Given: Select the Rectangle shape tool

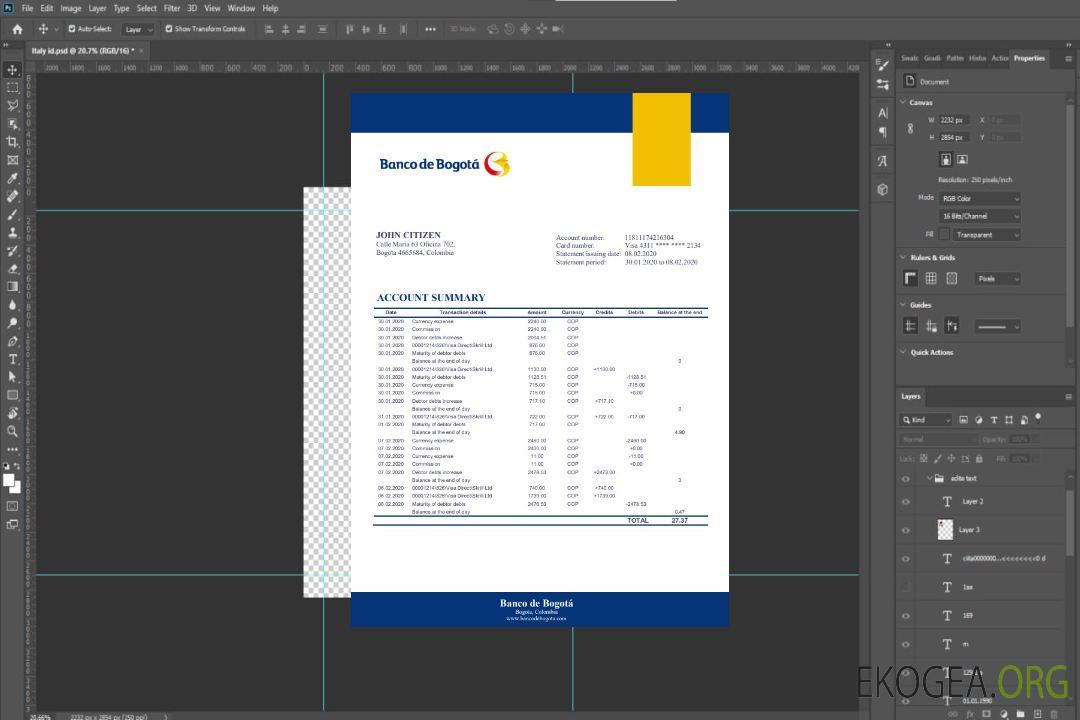Looking at the screenshot, I should click(12, 395).
